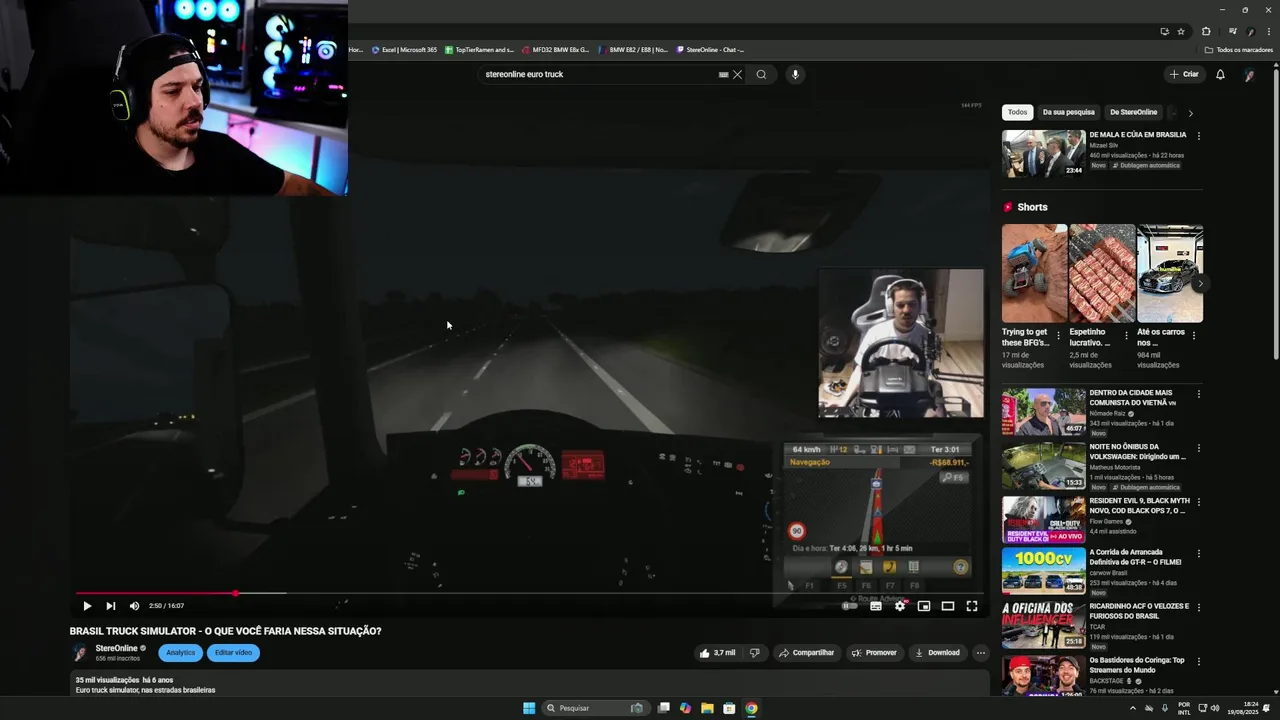Viewport: 1280px width, 720px height.
Task: Open options for Noite no ônibus video
Action: click(1199, 447)
